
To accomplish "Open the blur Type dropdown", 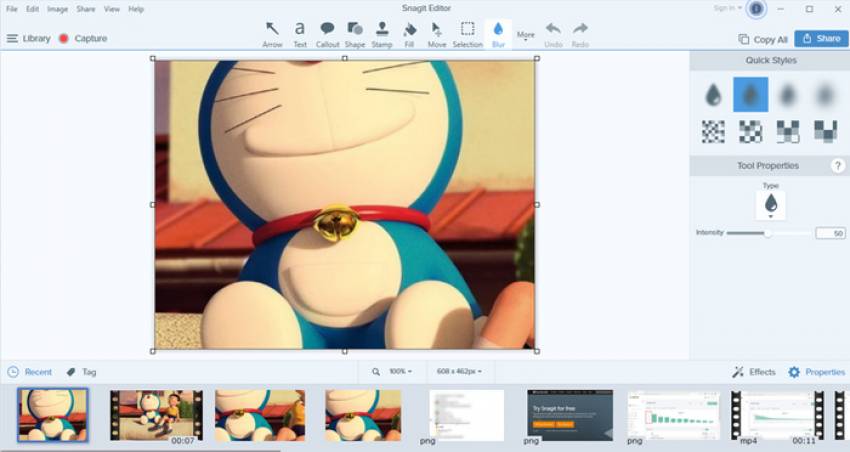I will [x=771, y=205].
